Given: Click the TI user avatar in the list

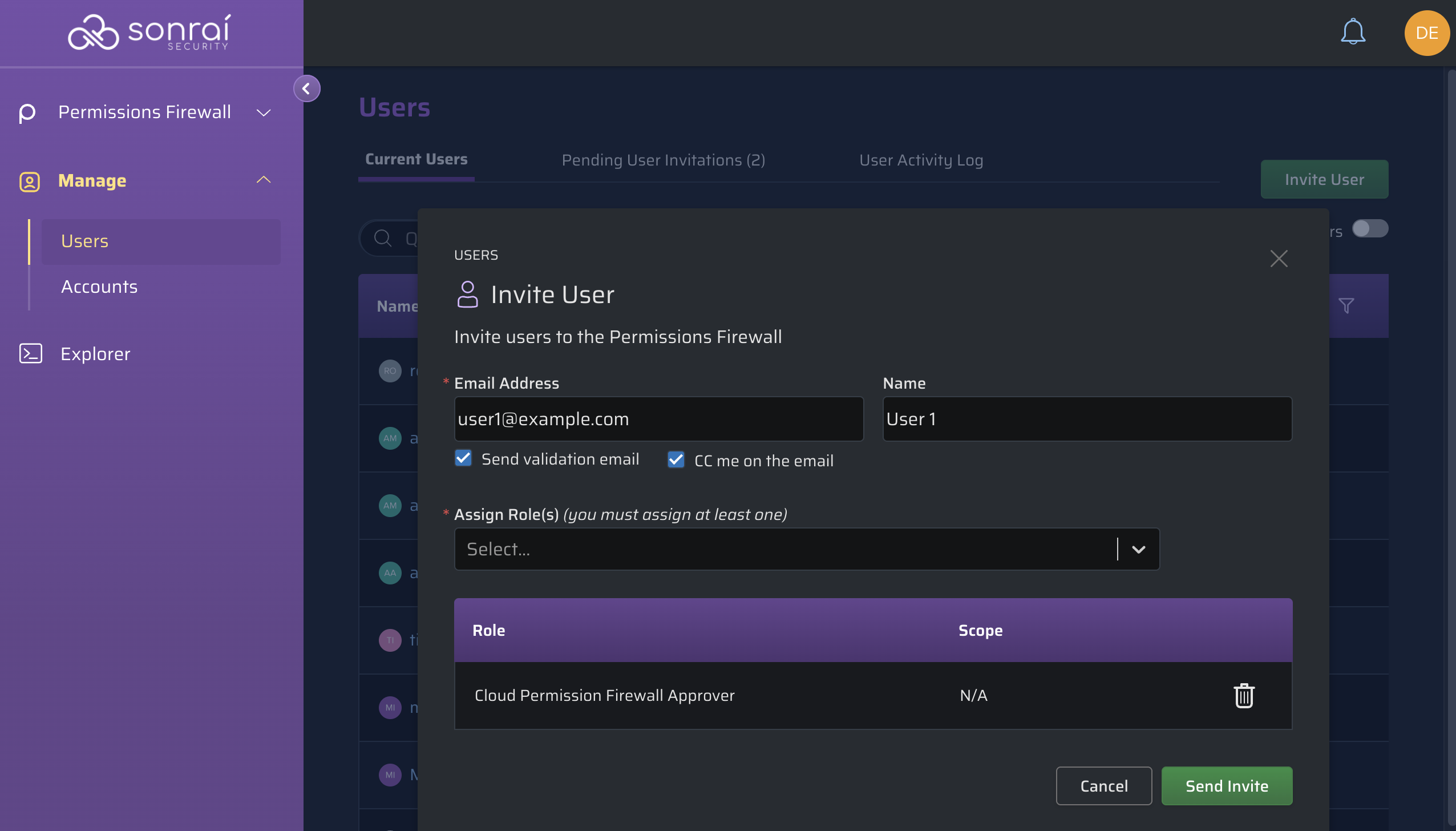Looking at the screenshot, I should 390,640.
